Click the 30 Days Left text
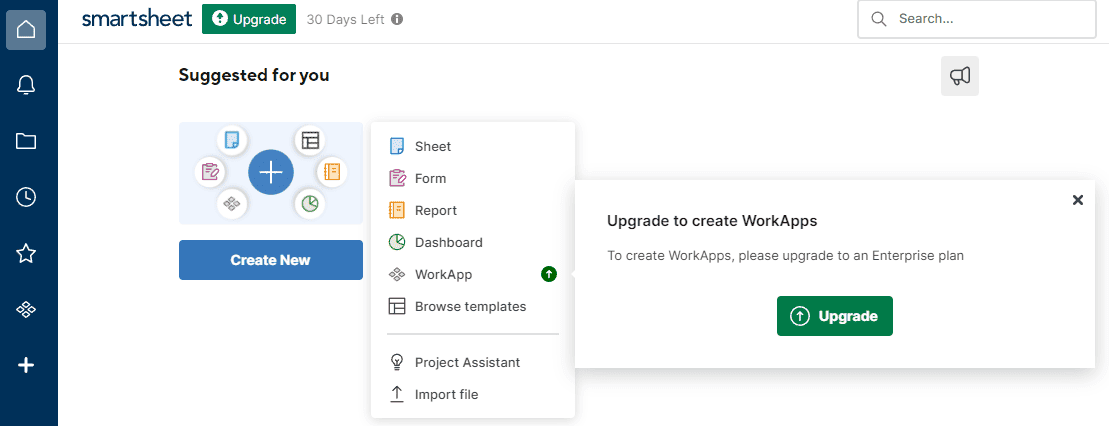Viewport: 1109px width, 426px height. tap(345, 19)
